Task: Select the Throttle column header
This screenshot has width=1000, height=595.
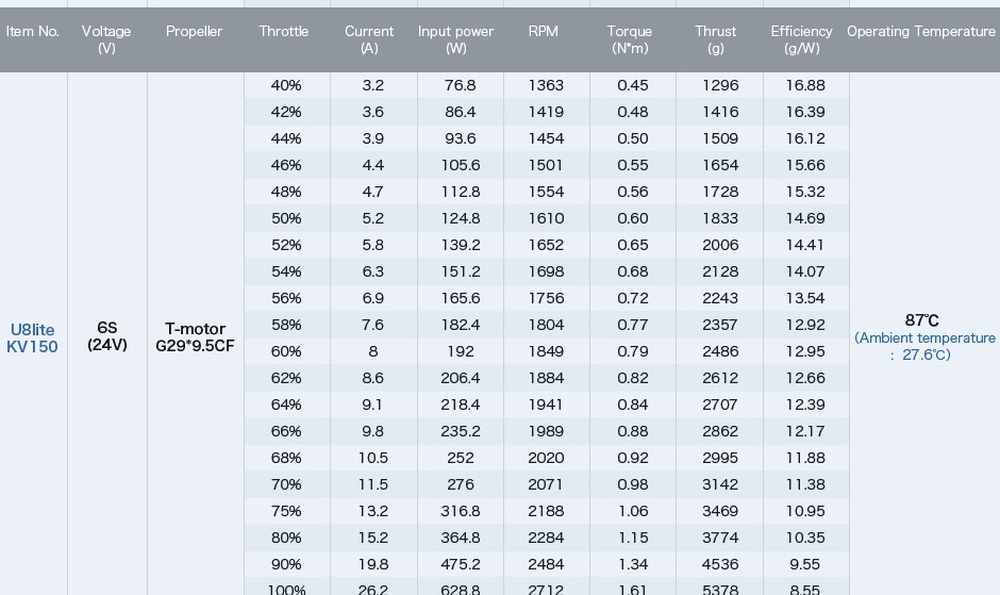Action: coord(284,31)
